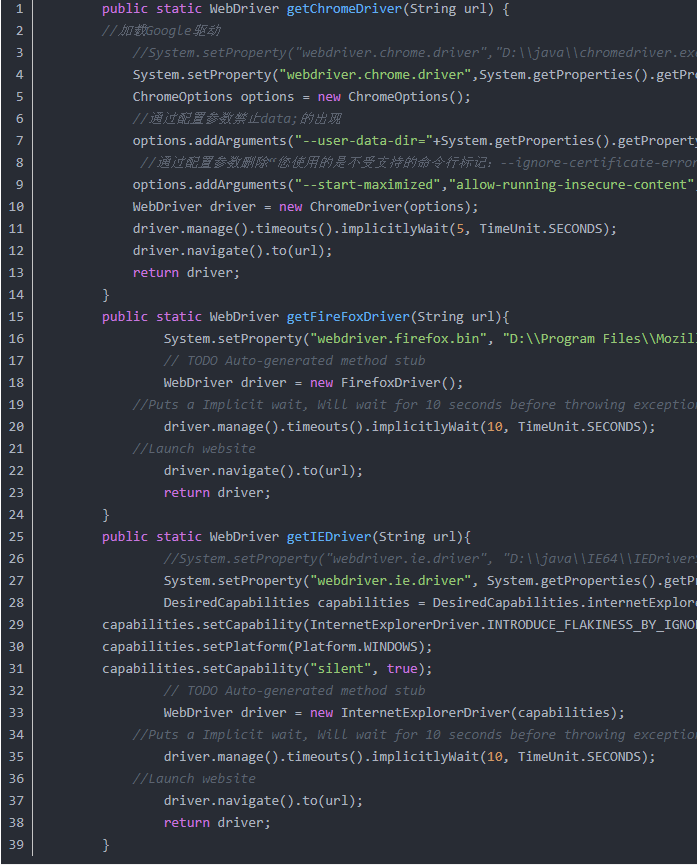This screenshot has width=697, height=865.
Task: Click the Chinese comment on line 6
Action: coord(237,119)
